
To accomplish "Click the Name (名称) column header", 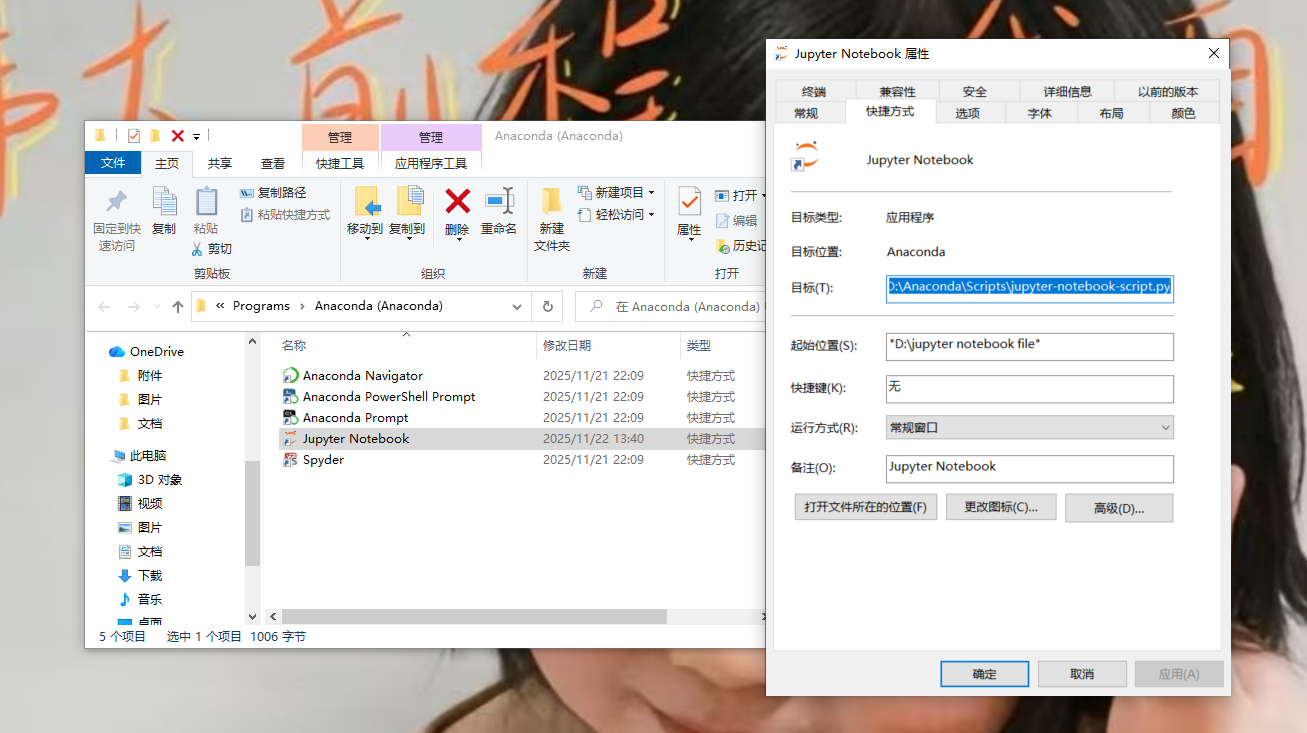I will point(294,345).
